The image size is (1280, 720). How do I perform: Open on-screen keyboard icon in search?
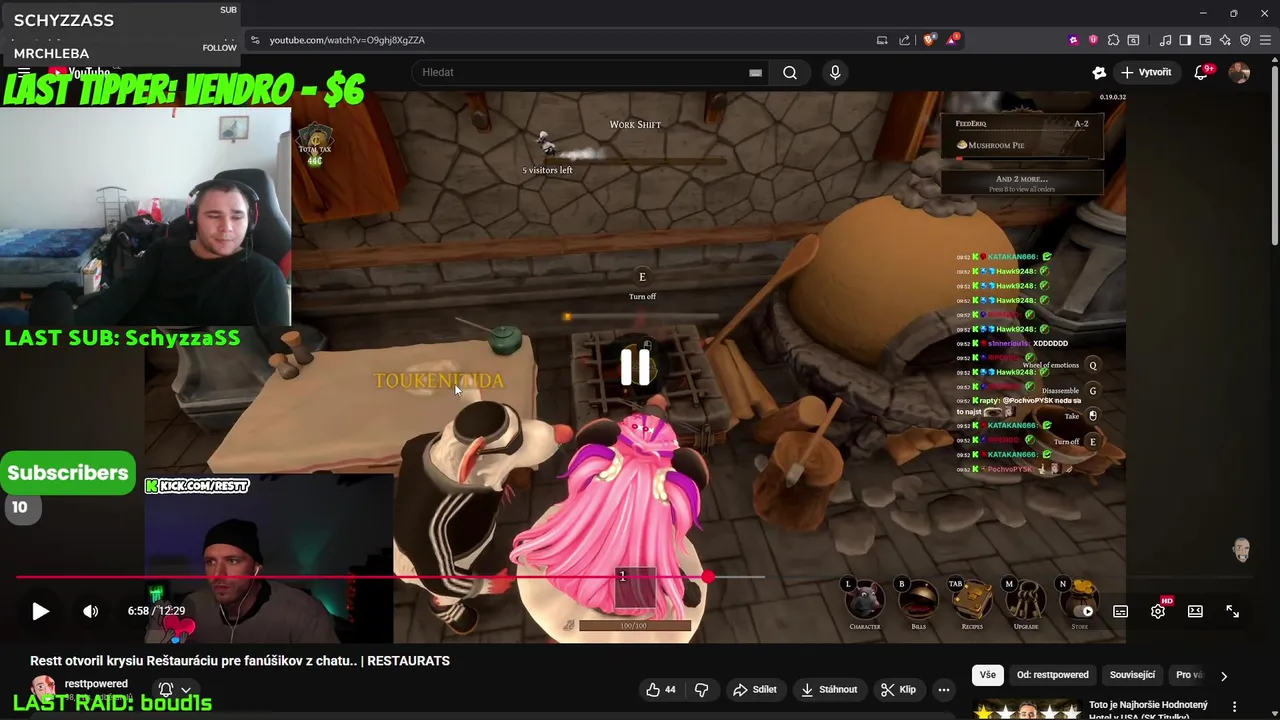point(755,72)
